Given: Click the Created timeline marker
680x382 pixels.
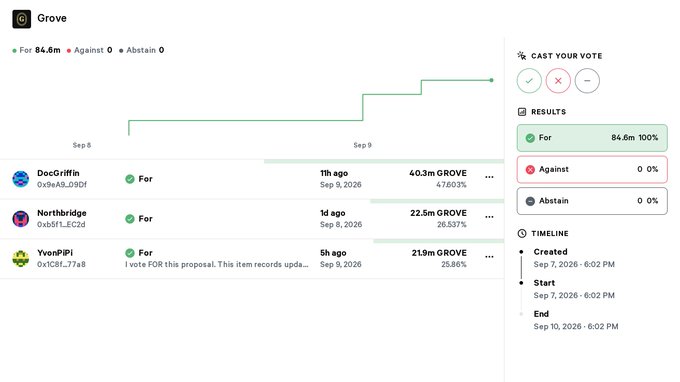Looking at the screenshot, I should click(521, 251).
